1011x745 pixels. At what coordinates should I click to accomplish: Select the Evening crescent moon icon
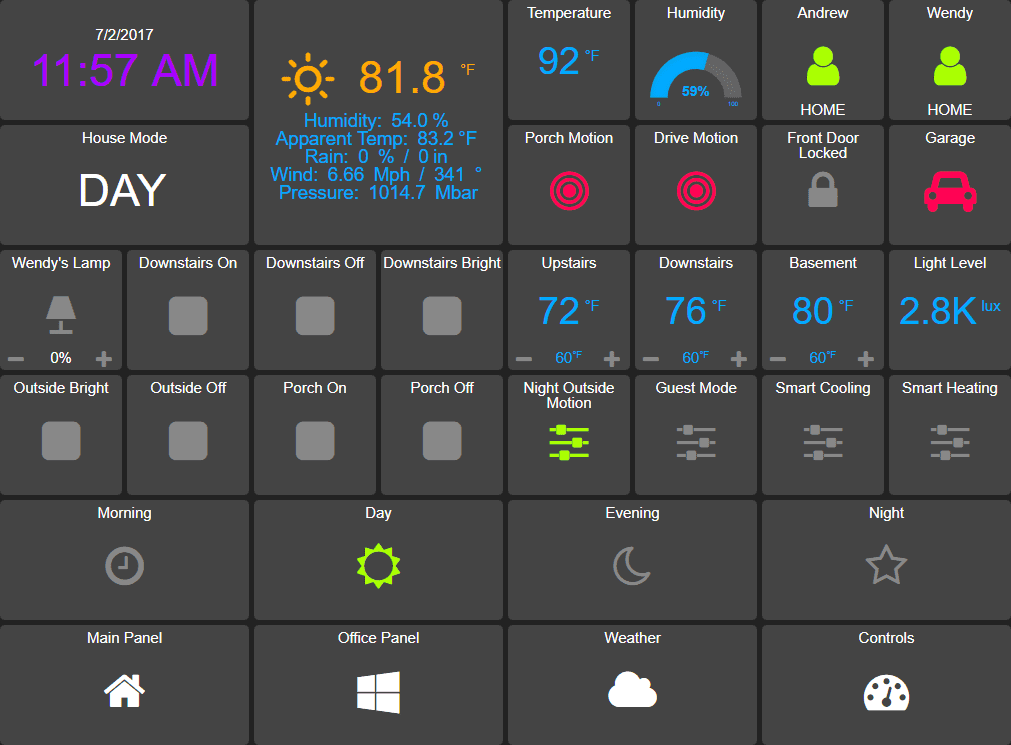coord(632,565)
